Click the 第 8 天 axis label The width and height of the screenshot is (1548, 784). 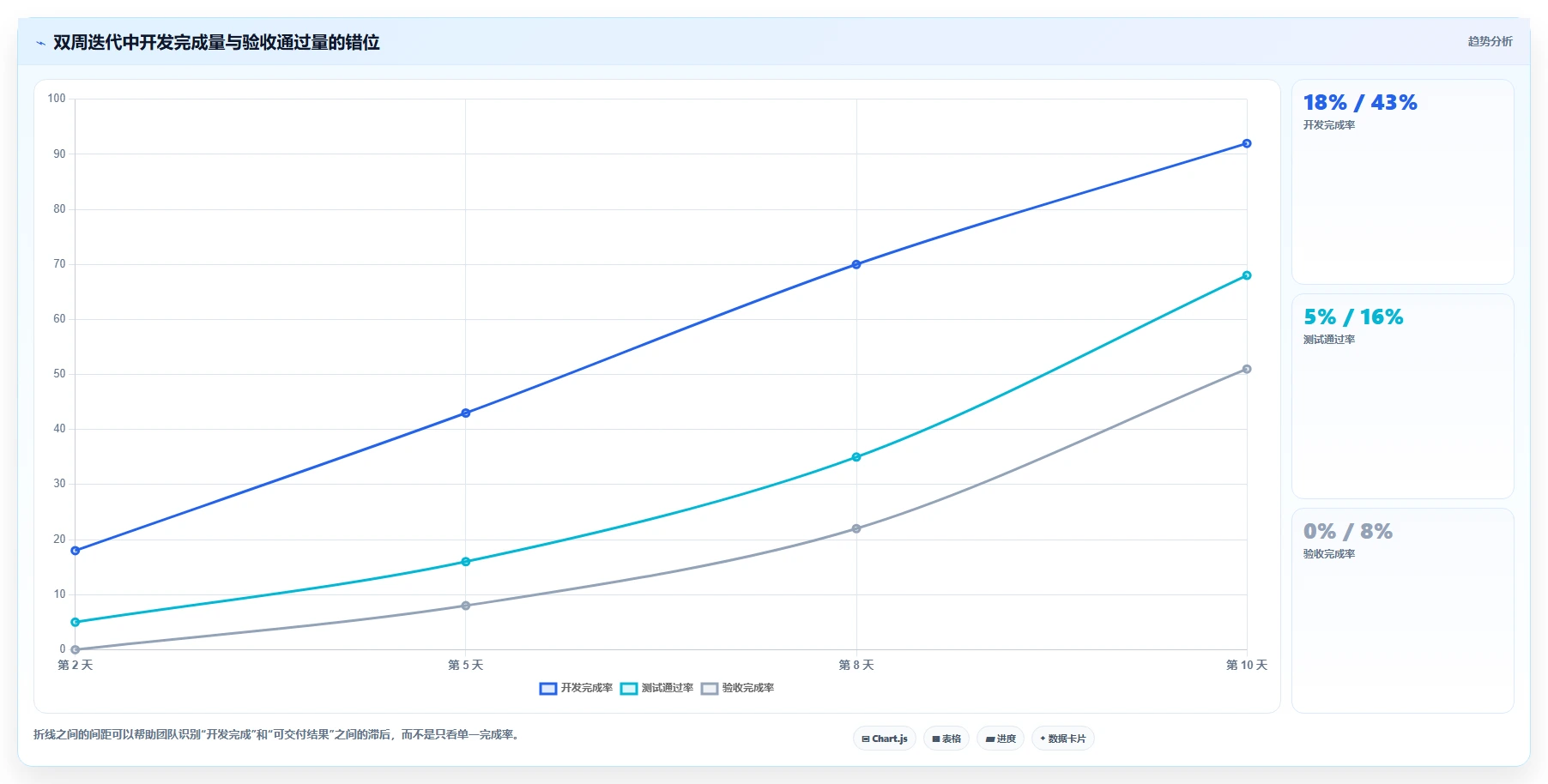click(x=856, y=665)
